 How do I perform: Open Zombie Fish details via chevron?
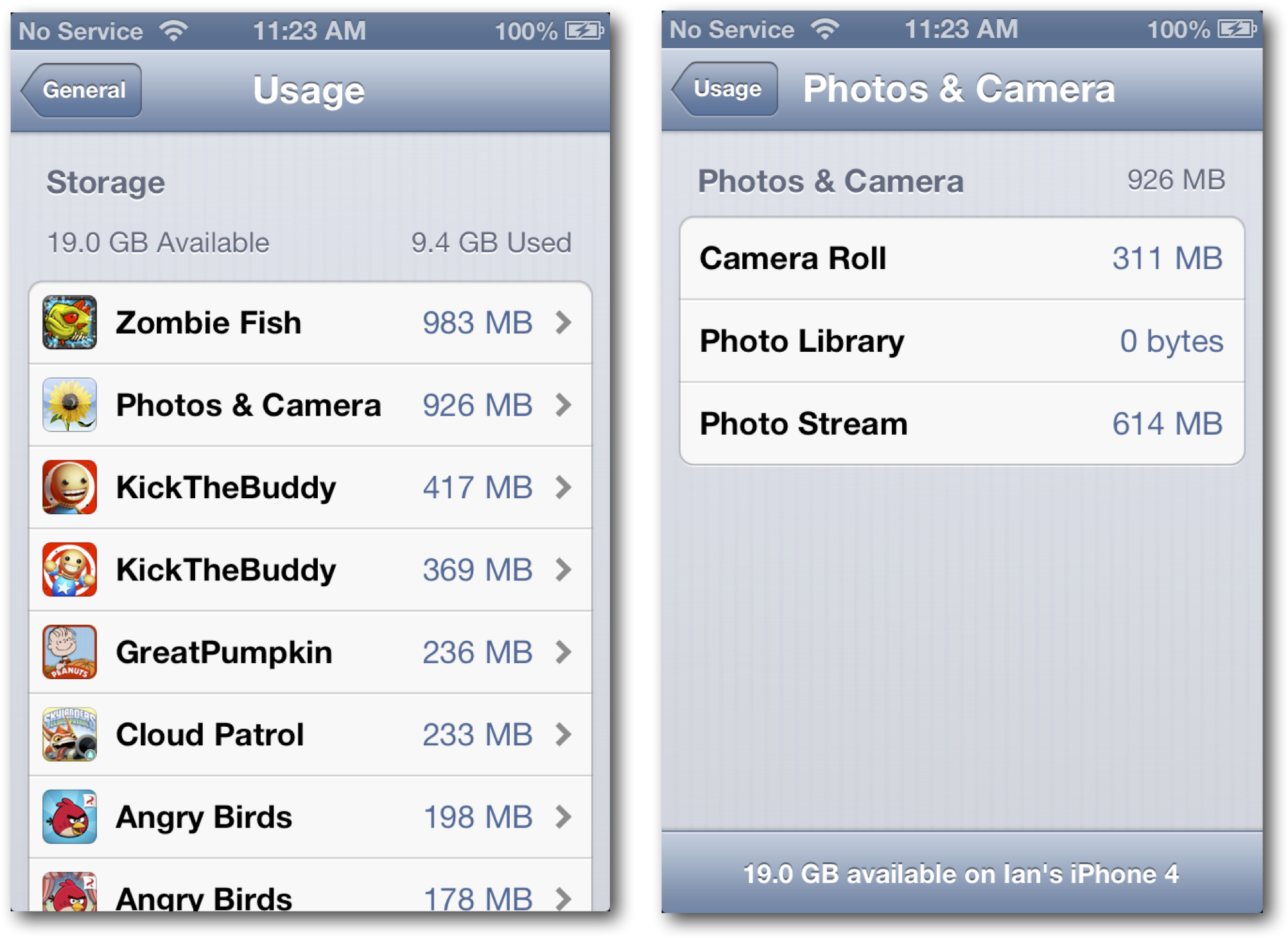pyautogui.click(x=563, y=322)
